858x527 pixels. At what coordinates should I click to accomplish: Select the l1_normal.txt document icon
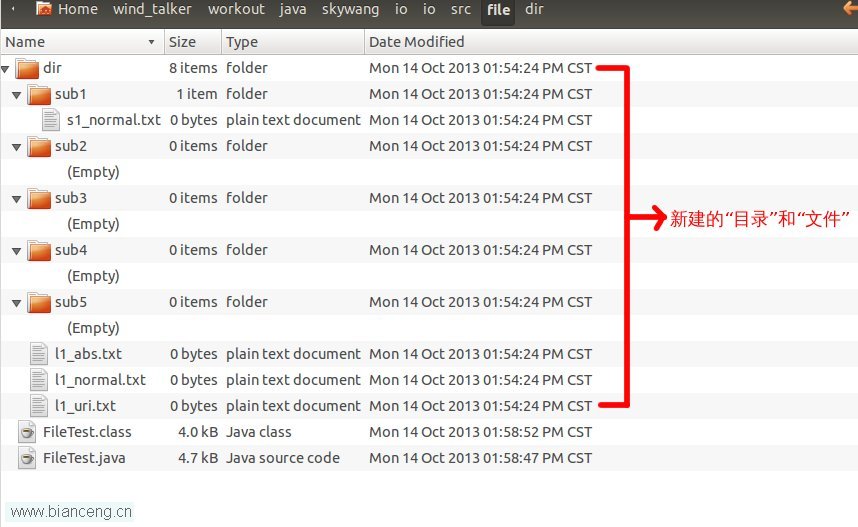pos(38,380)
